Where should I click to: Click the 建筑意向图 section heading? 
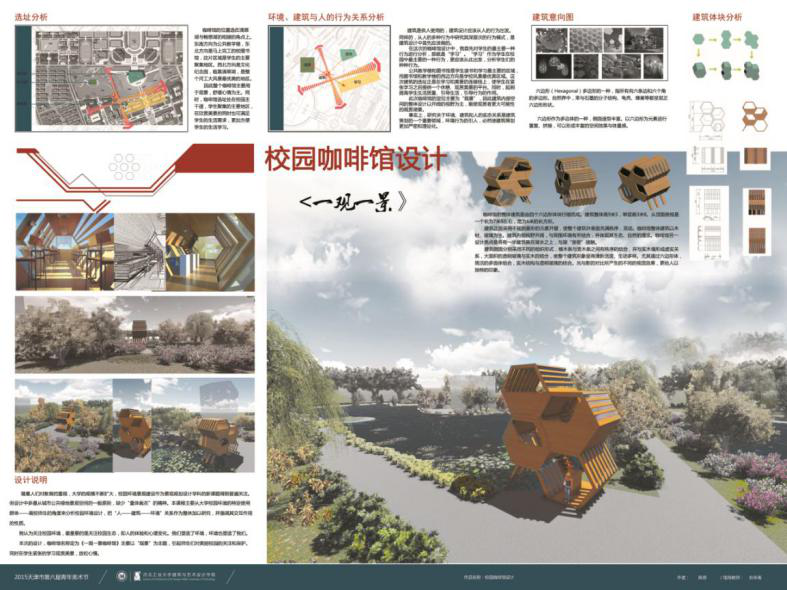coord(553,18)
